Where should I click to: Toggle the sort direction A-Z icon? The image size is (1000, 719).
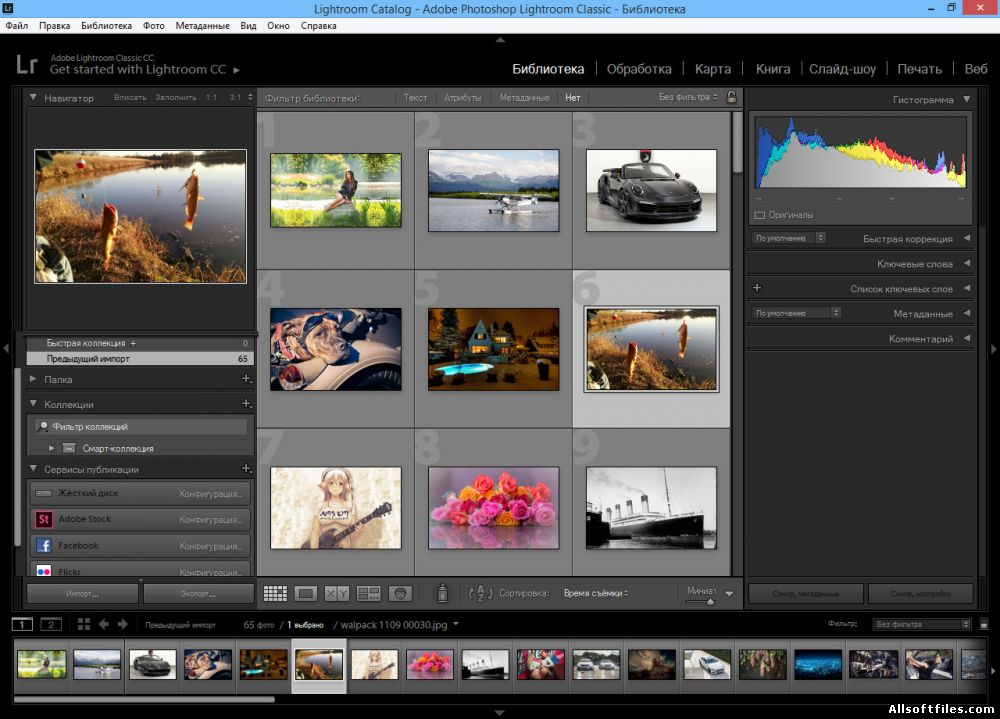(x=481, y=593)
